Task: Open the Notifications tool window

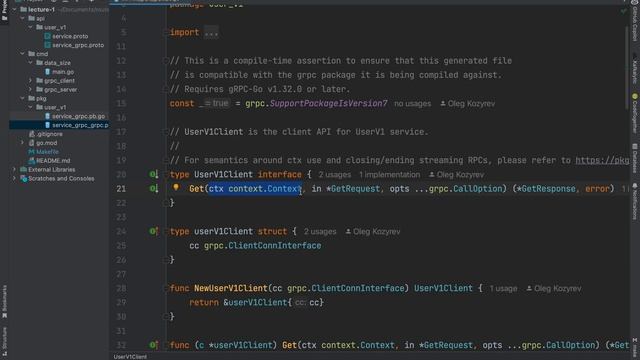Action: click(635, 201)
